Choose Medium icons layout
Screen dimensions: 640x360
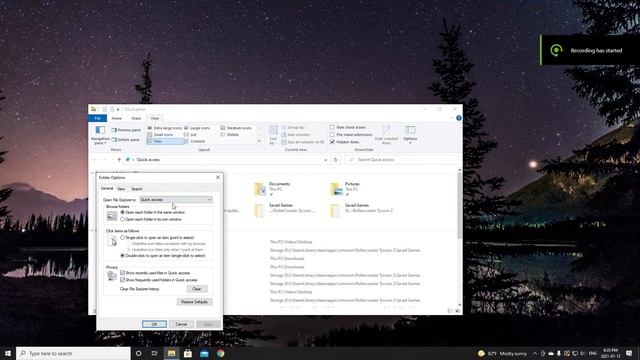pyautogui.click(x=236, y=128)
